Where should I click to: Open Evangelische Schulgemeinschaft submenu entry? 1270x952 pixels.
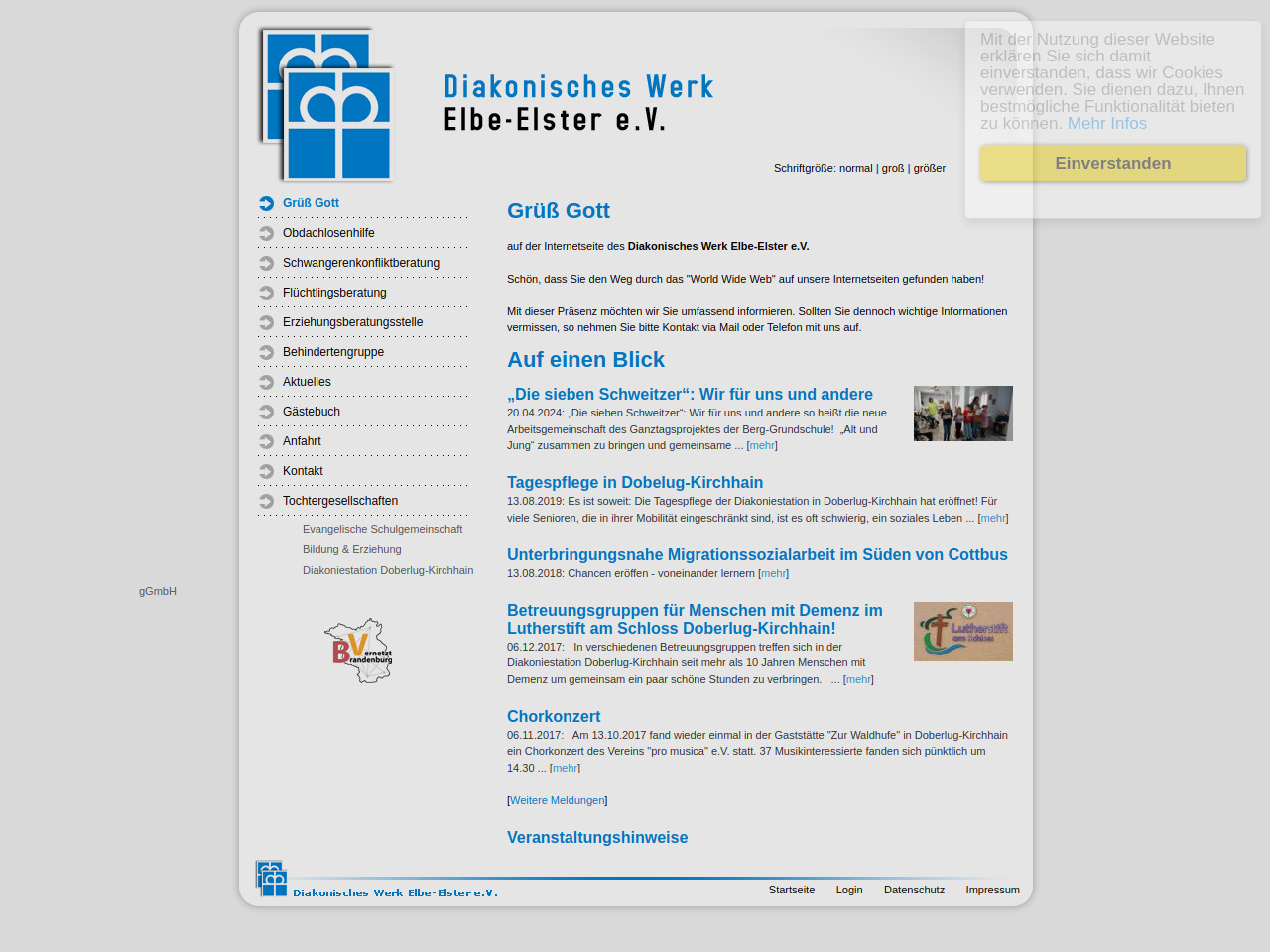(382, 530)
